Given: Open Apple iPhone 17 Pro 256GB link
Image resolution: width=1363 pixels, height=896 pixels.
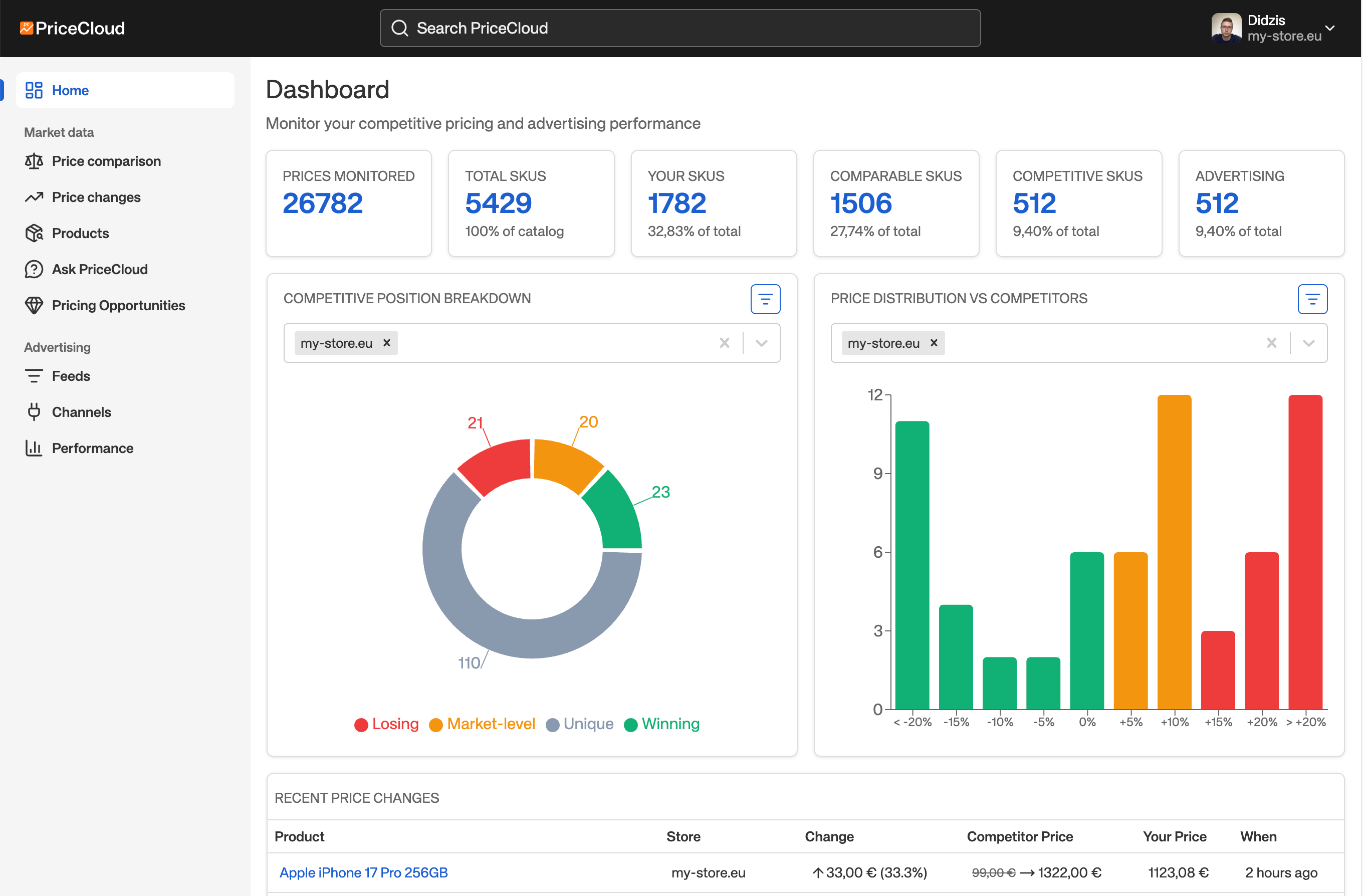Looking at the screenshot, I should (x=363, y=872).
